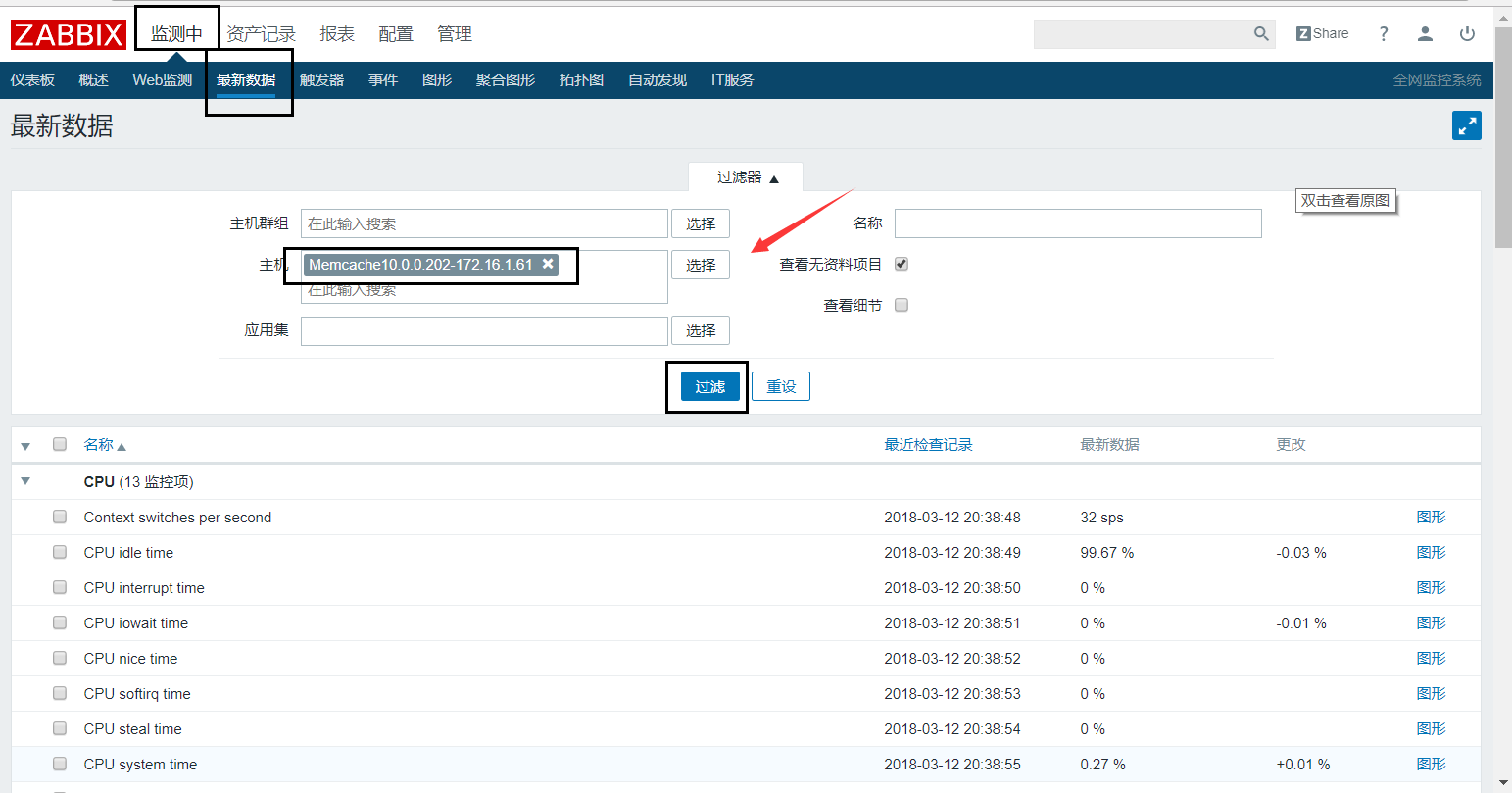Screen dimensions: 1512x793
Task: Open 报表 main menu
Action: tap(337, 34)
